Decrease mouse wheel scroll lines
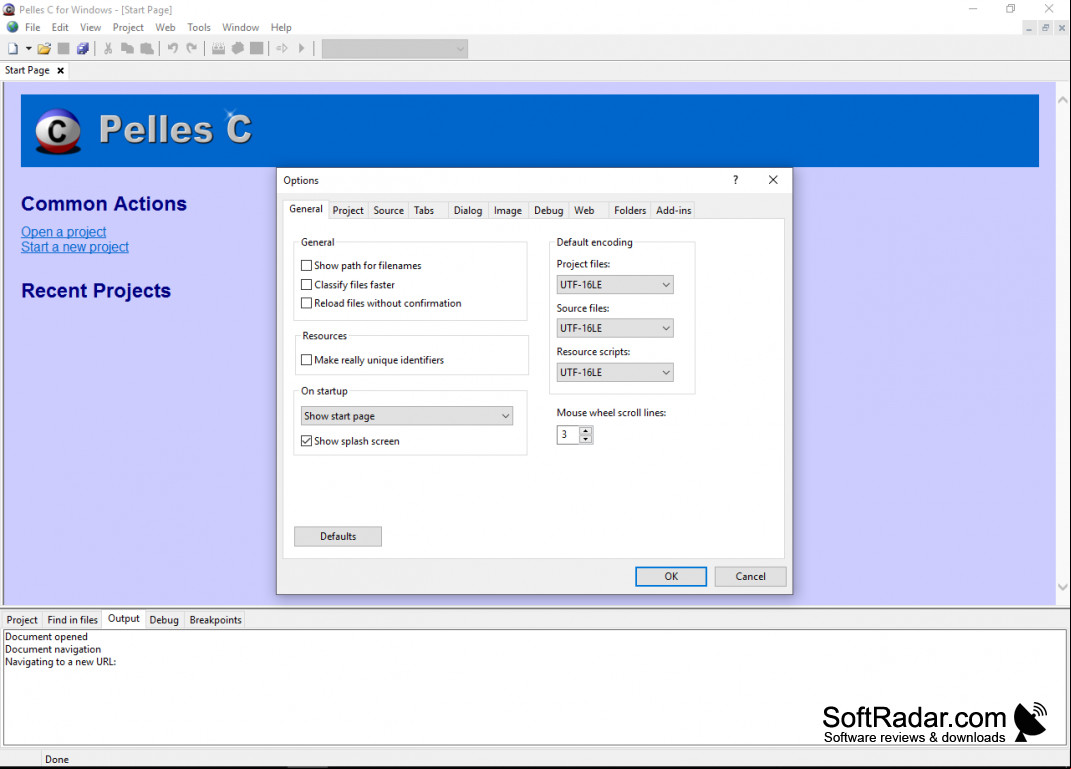1071x769 pixels. pyautogui.click(x=586, y=439)
